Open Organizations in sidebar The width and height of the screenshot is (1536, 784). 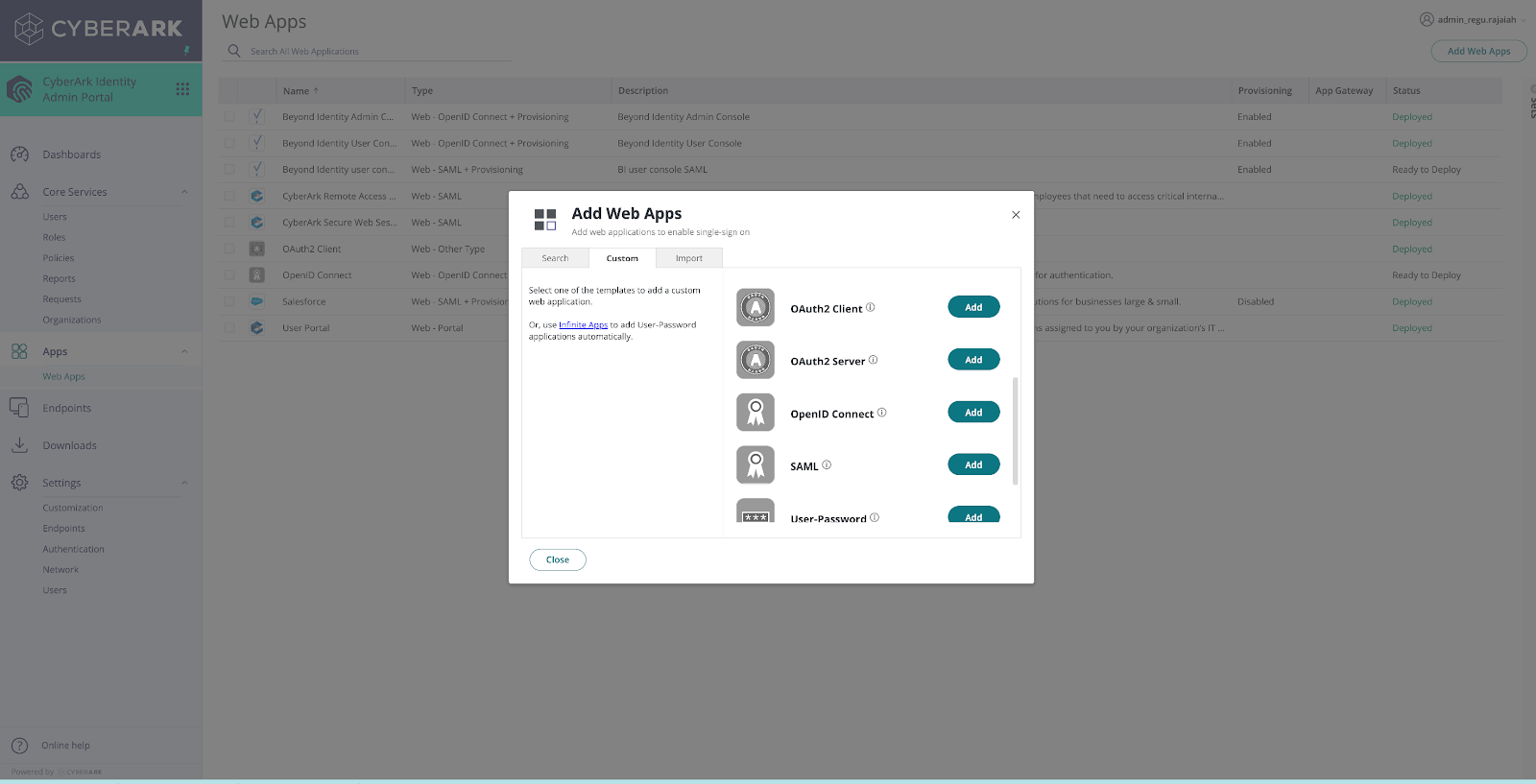tap(71, 320)
